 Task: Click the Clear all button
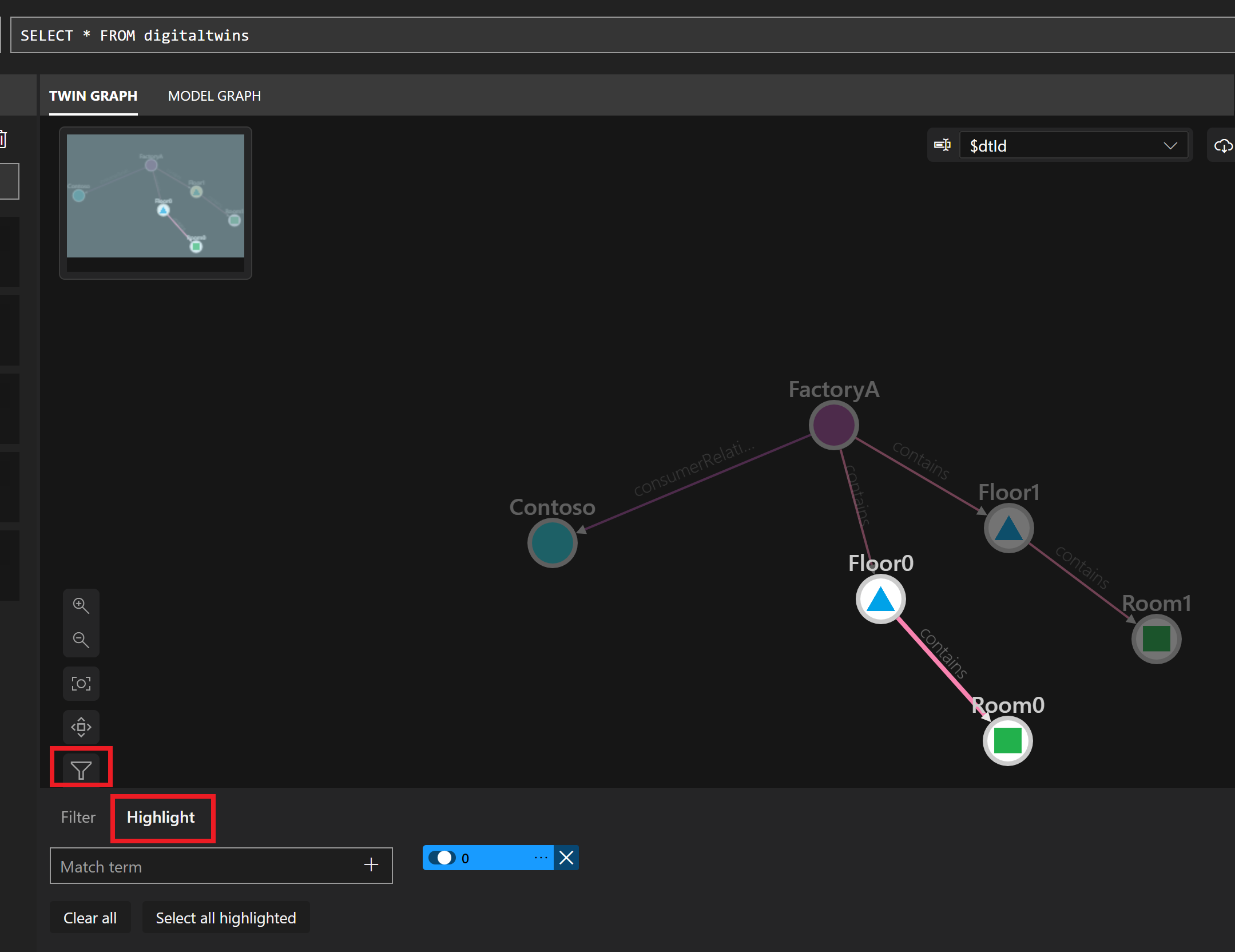(90, 918)
